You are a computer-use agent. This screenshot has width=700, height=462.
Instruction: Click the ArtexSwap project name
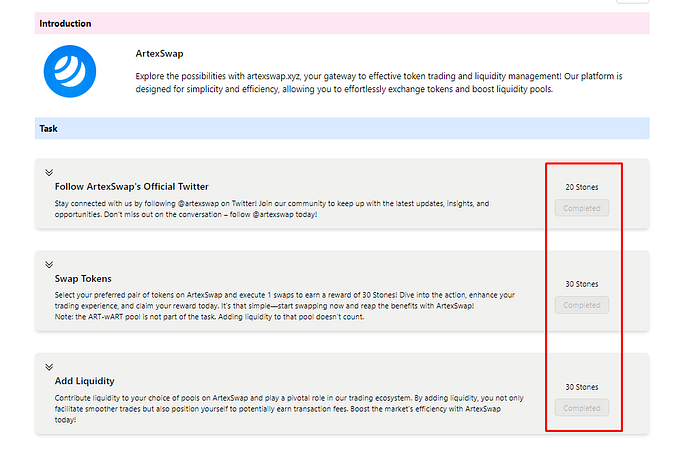159,54
